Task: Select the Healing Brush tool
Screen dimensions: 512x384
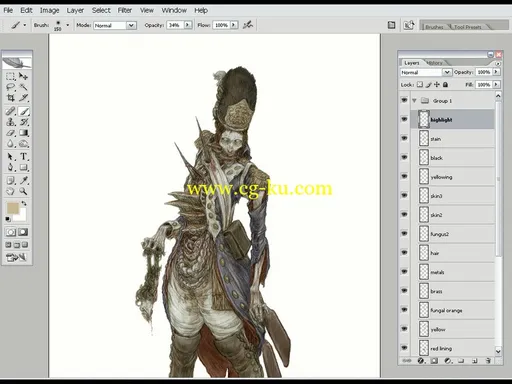Action: [10, 111]
